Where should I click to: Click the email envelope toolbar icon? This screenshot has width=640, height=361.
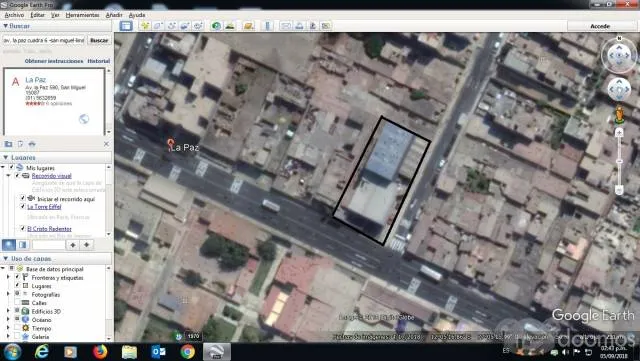pos(286,26)
